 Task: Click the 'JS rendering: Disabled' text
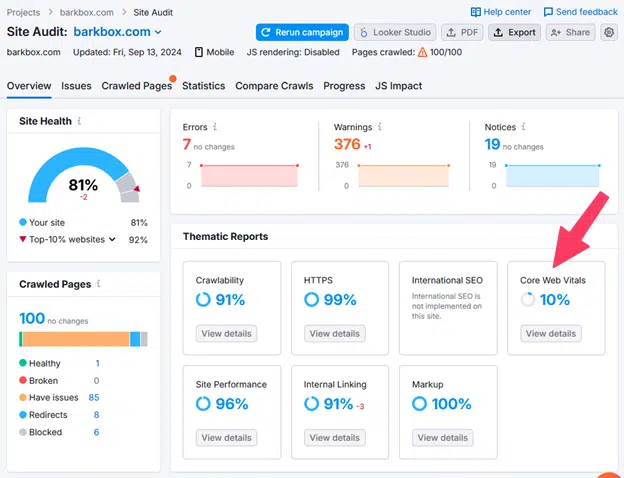pos(293,52)
